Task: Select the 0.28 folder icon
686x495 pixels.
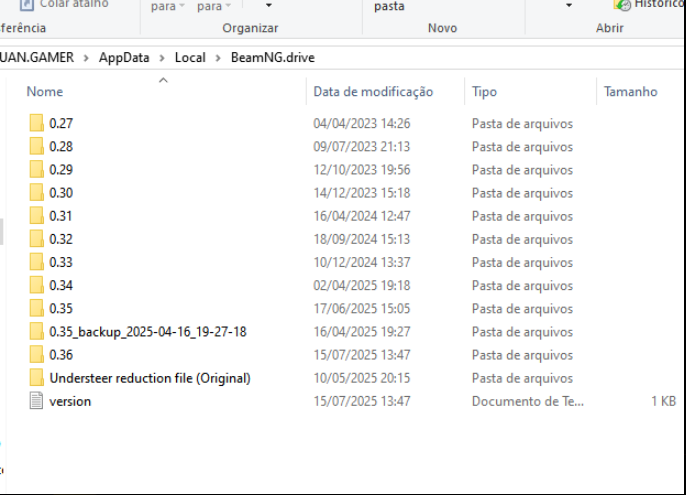Action: click(37, 146)
